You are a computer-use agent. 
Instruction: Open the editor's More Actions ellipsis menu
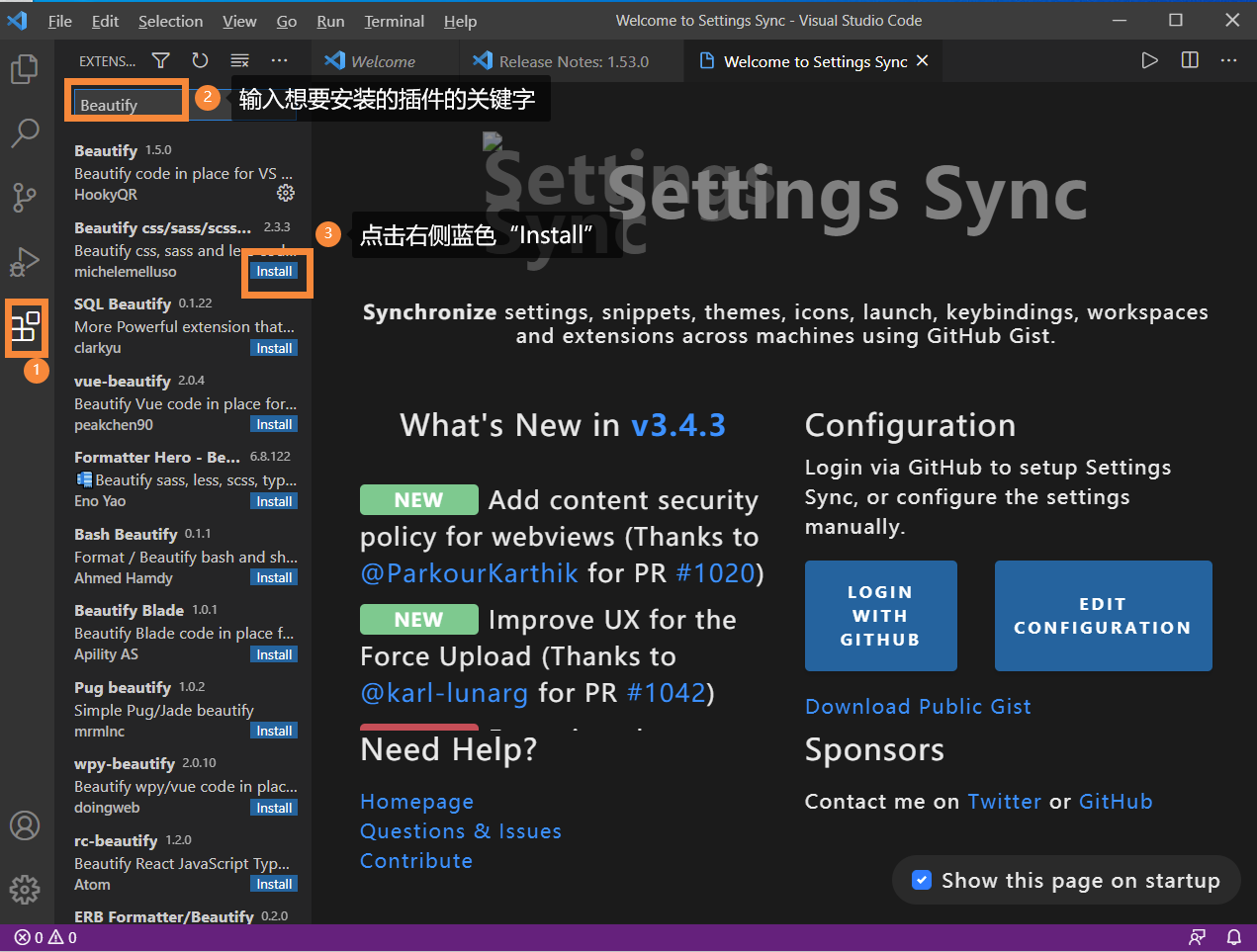coord(1228,60)
